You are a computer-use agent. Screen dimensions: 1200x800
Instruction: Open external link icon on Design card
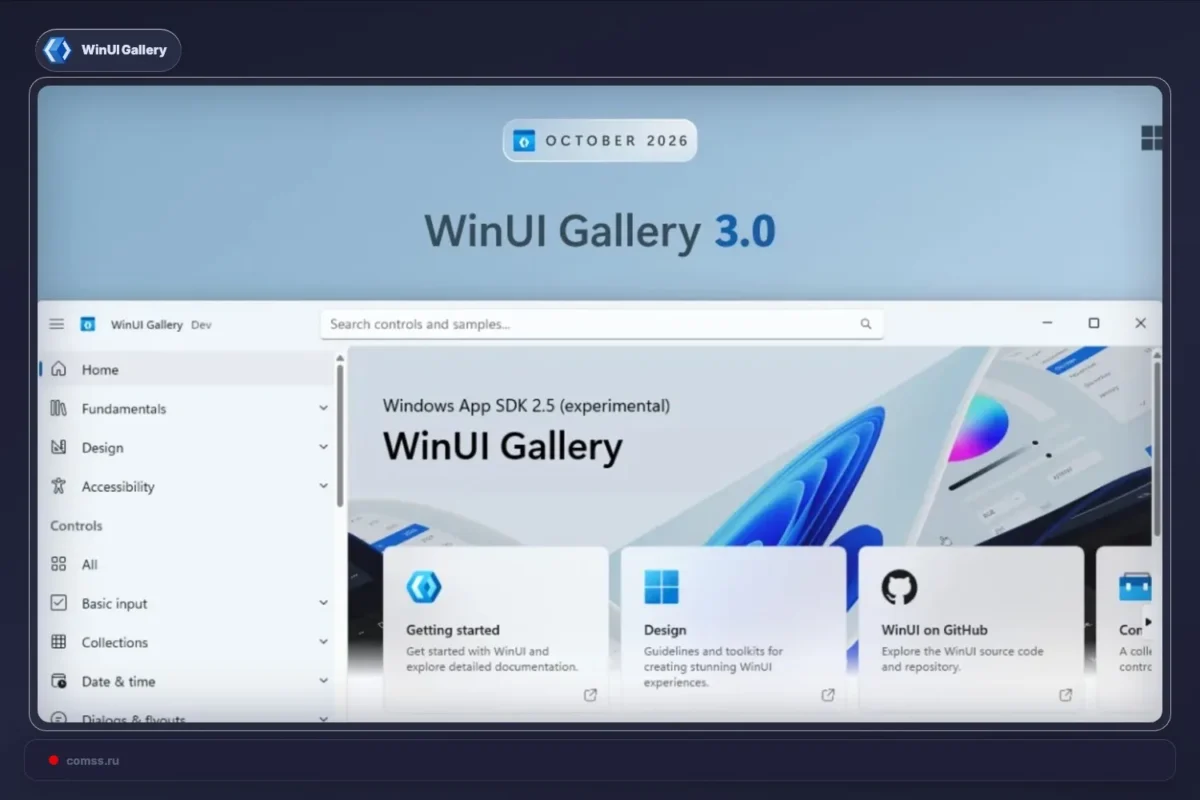pos(828,695)
